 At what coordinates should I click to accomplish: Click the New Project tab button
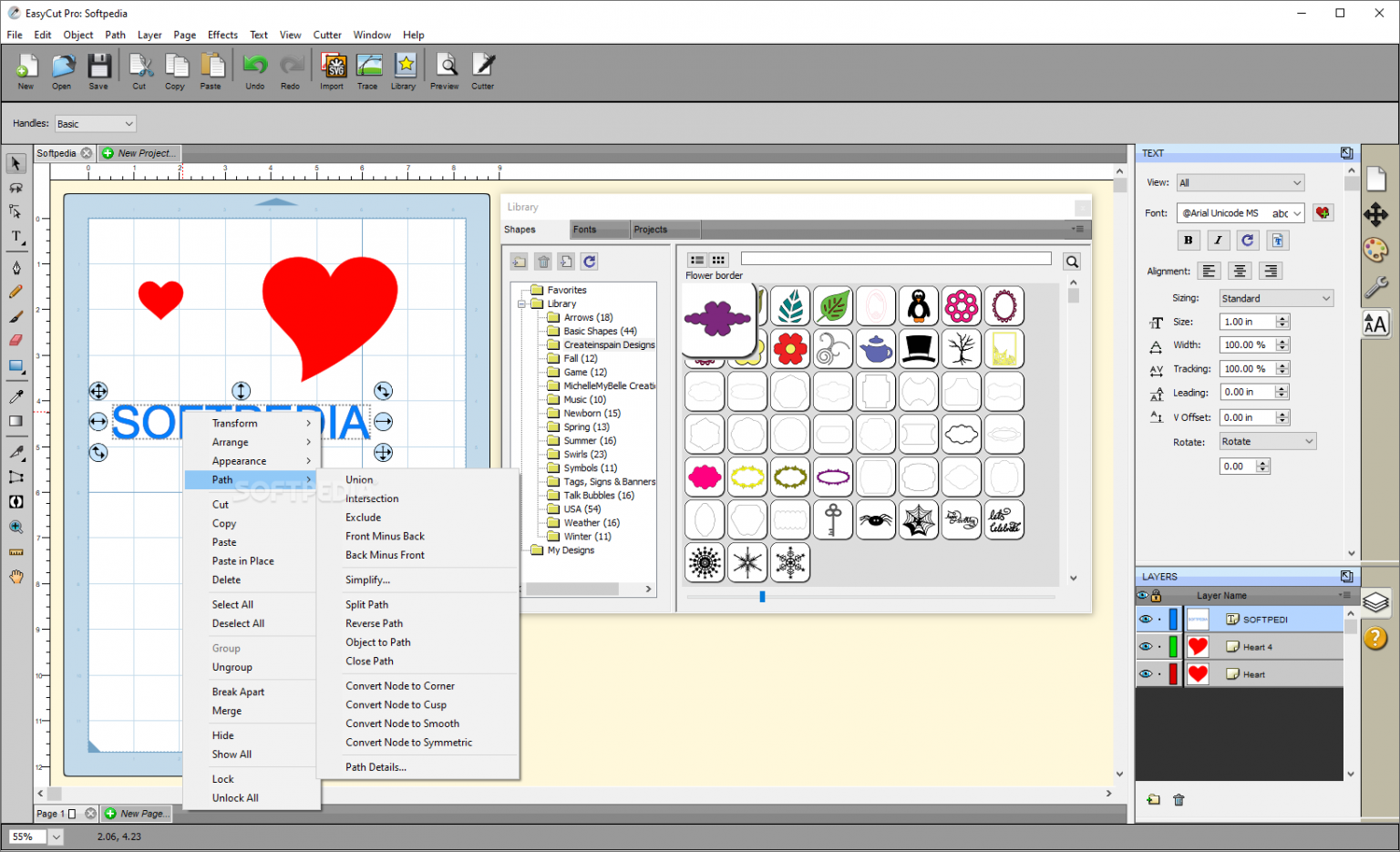coord(140,153)
